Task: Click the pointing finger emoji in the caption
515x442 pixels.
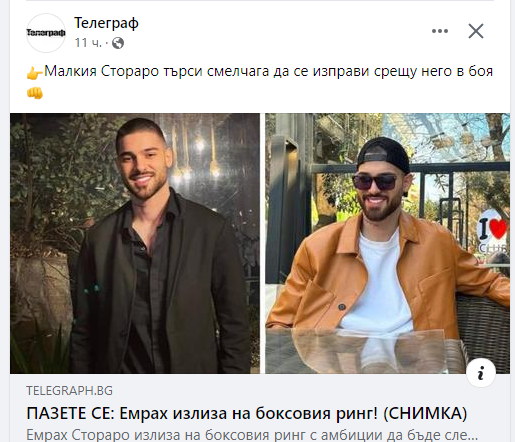Action: coord(35,72)
